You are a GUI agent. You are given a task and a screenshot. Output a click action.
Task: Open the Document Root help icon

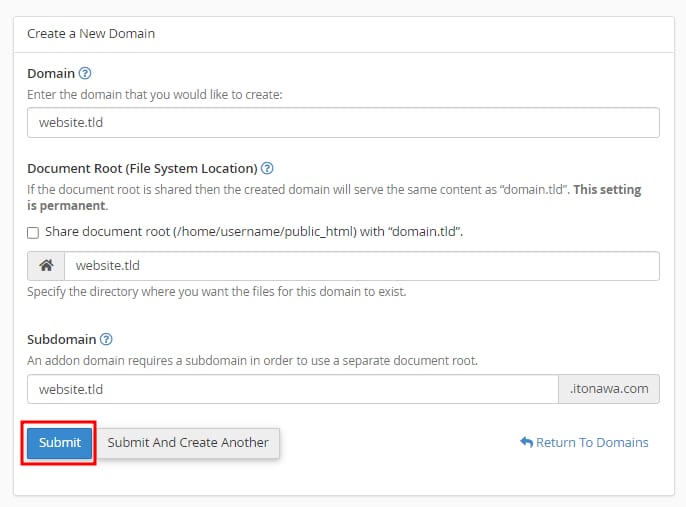[267, 168]
